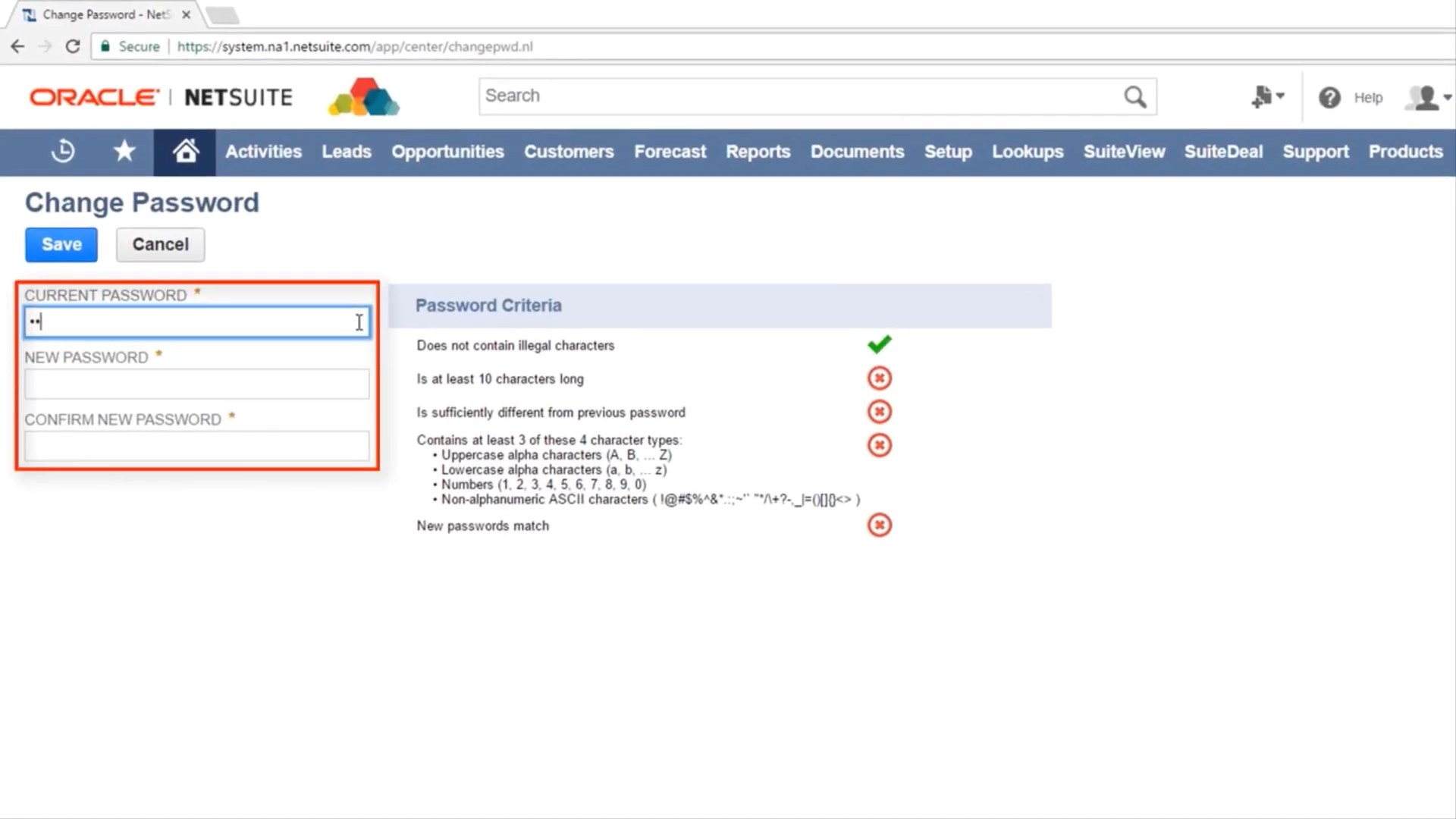
Task: Switch to the Change Password browser tab
Action: (95, 14)
